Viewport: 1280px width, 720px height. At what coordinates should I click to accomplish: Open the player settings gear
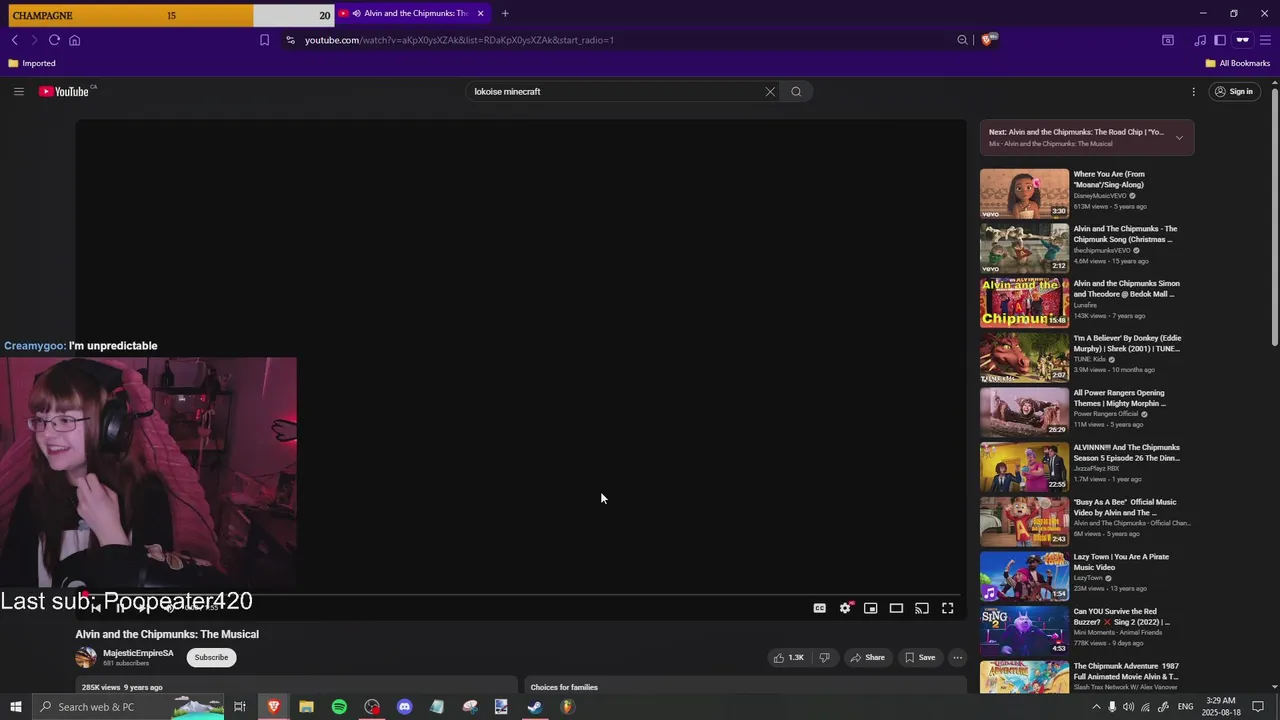click(x=846, y=608)
